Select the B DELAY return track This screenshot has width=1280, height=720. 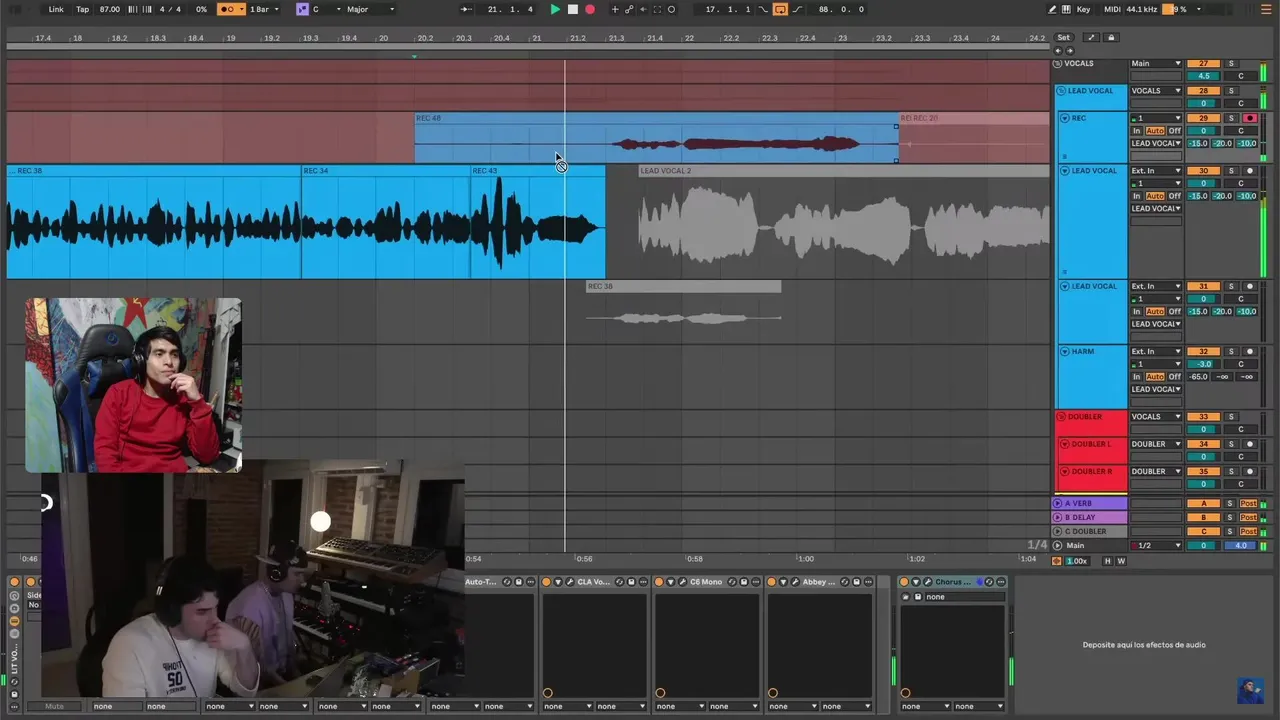click(1090, 517)
